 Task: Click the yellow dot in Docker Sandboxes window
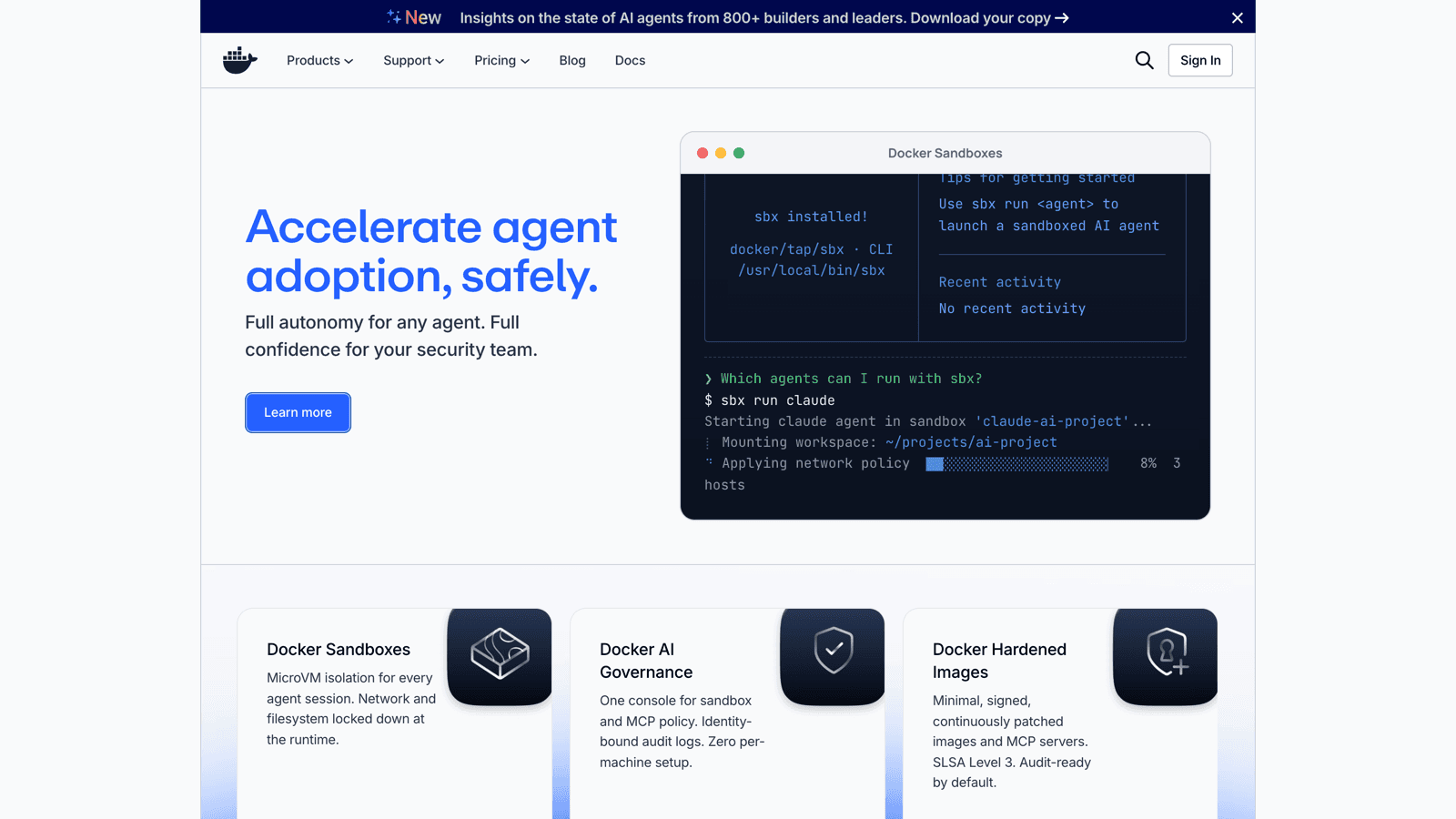coord(721,153)
